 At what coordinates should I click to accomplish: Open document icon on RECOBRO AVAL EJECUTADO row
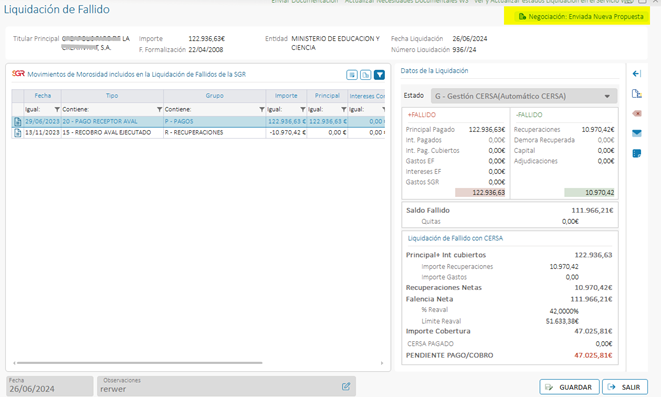tap(18, 133)
